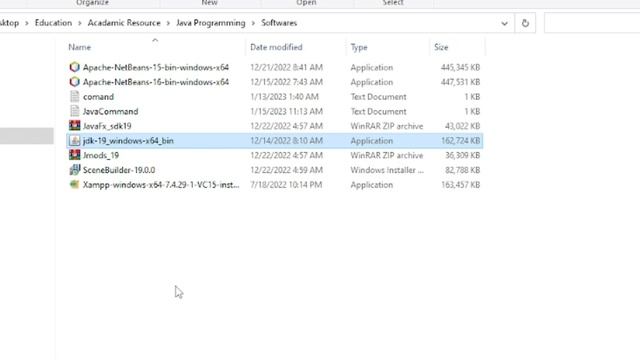The image size is (640, 360).
Task: Click the 1/13/2023 1:40 AM date cell
Action: [x=284, y=97]
